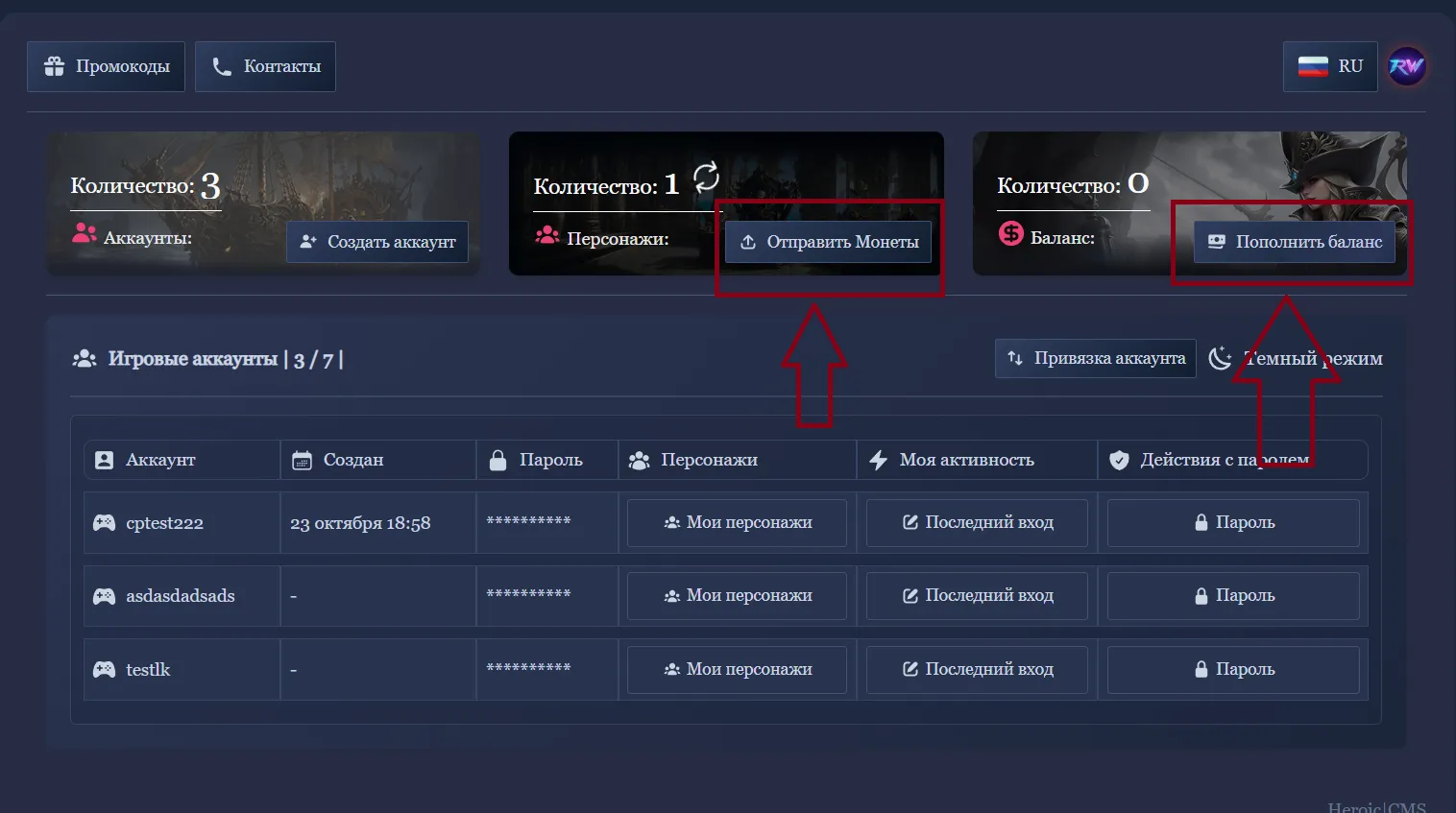Click the gamepad icon next to cptest222
Image resolution: width=1456 pixels, height=813 pixels.
[104, 523]
